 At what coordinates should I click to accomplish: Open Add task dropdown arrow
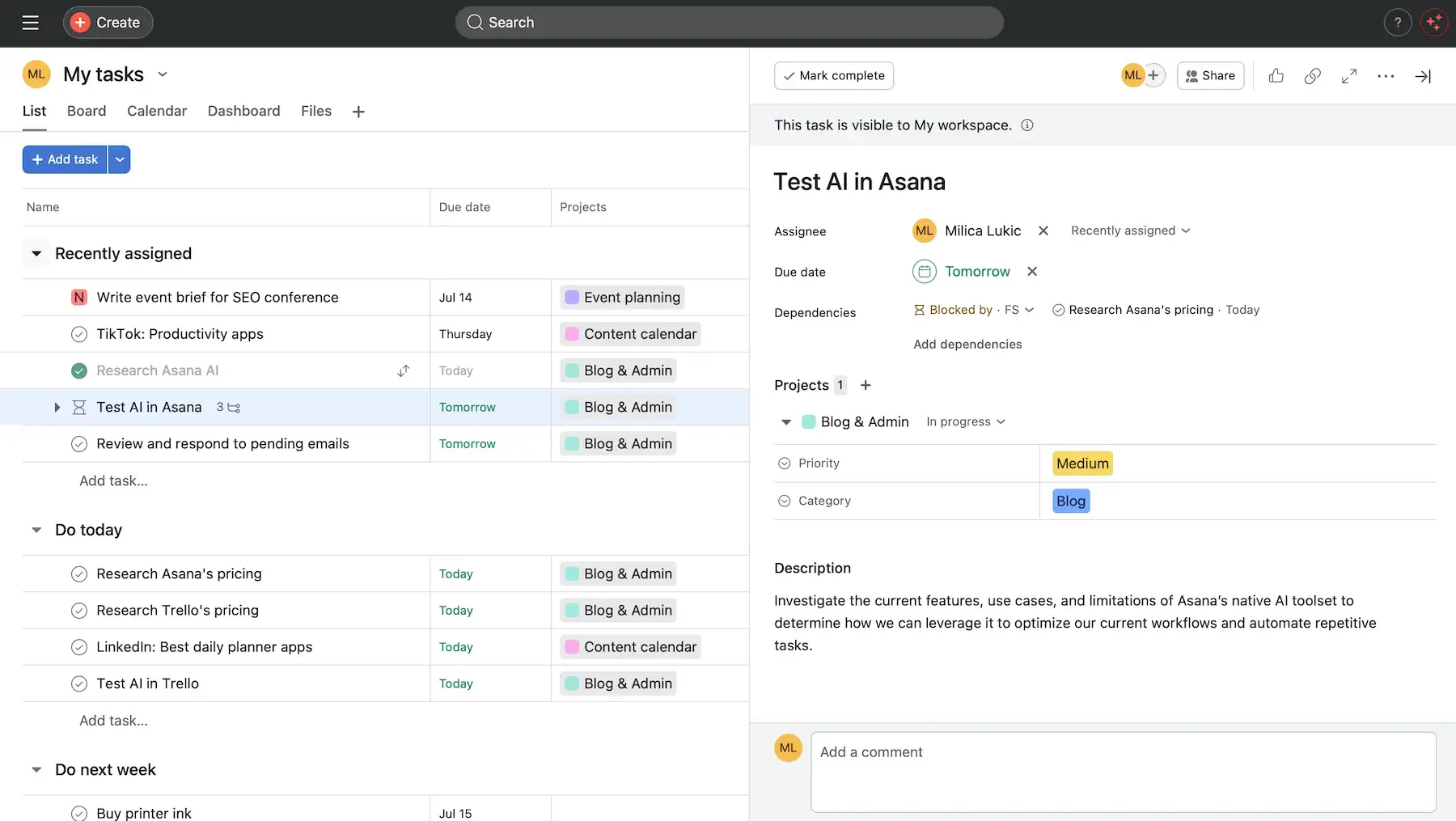pos(120,159)
